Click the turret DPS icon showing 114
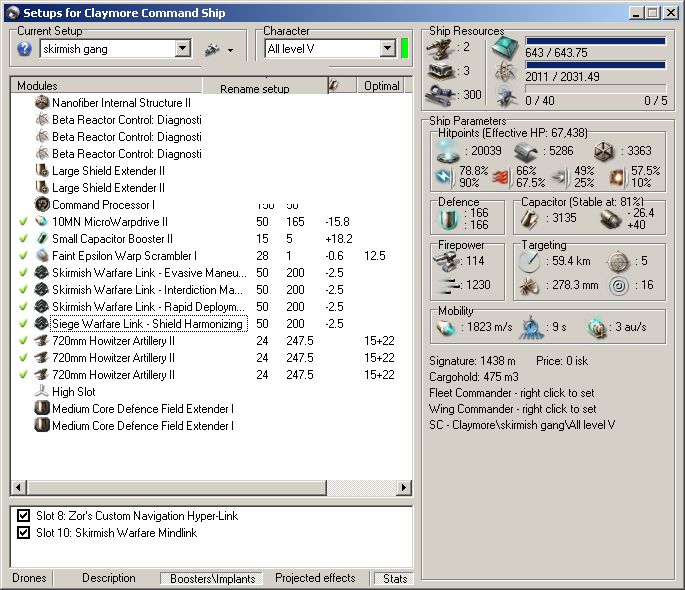Image resolution: width=685 pixels, height=590 pixels. 447,261
